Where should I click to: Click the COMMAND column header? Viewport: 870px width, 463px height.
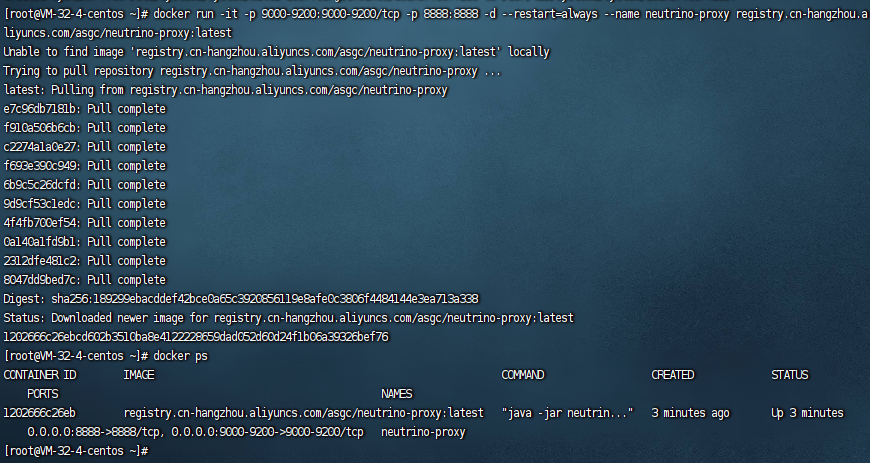pyautogui.click(x=523, y=375)
